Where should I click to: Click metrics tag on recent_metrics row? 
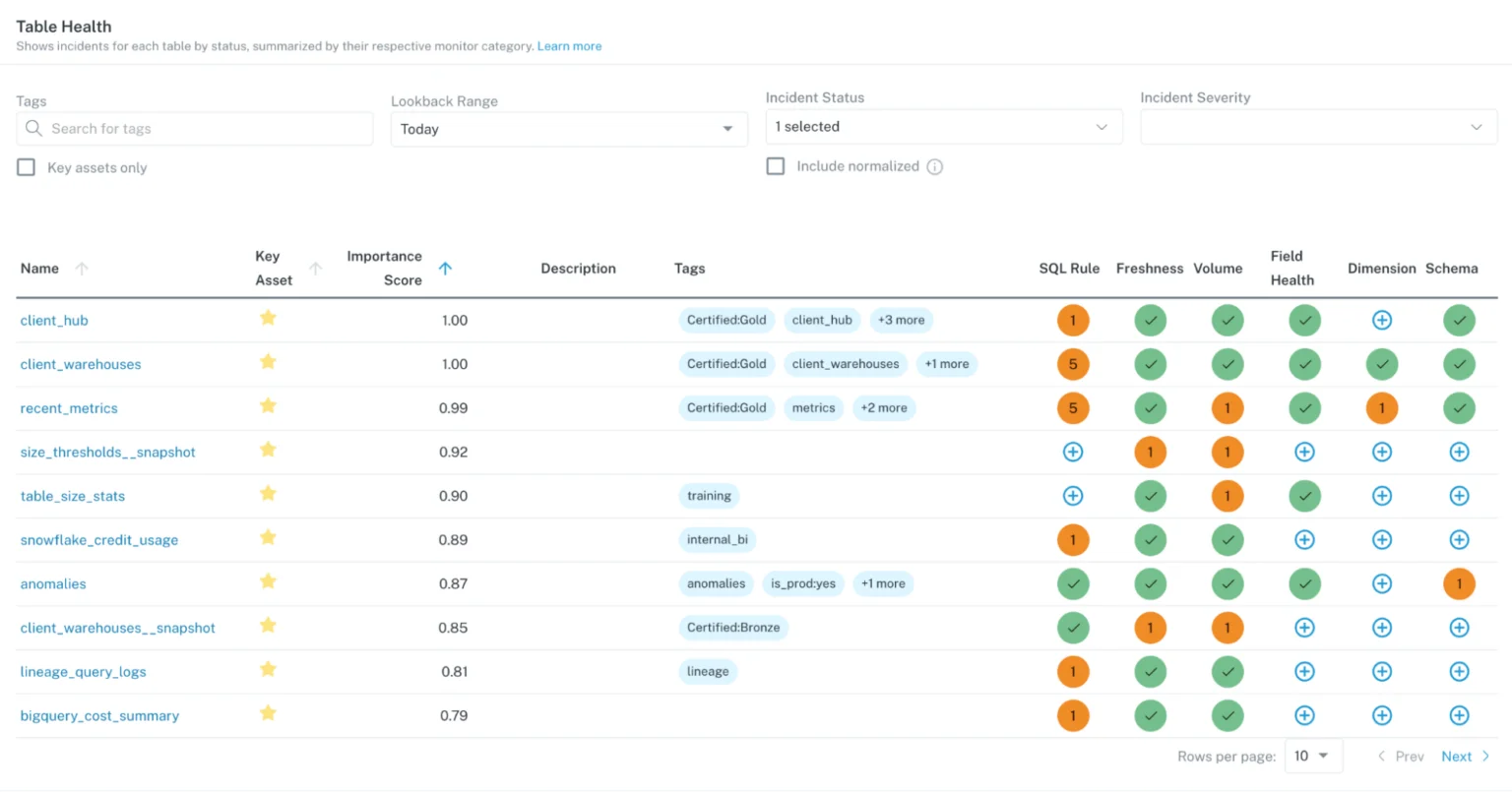click(813, 408)
